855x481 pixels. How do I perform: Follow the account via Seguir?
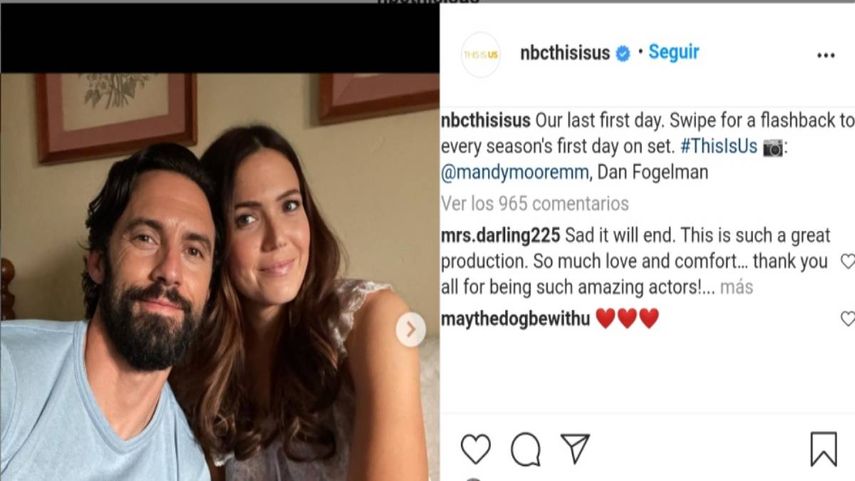[x=674, y=52]
